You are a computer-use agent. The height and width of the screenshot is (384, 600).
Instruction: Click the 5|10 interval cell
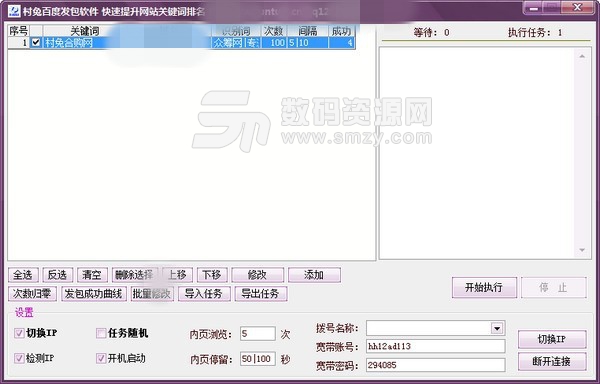(x=308, y=42)
